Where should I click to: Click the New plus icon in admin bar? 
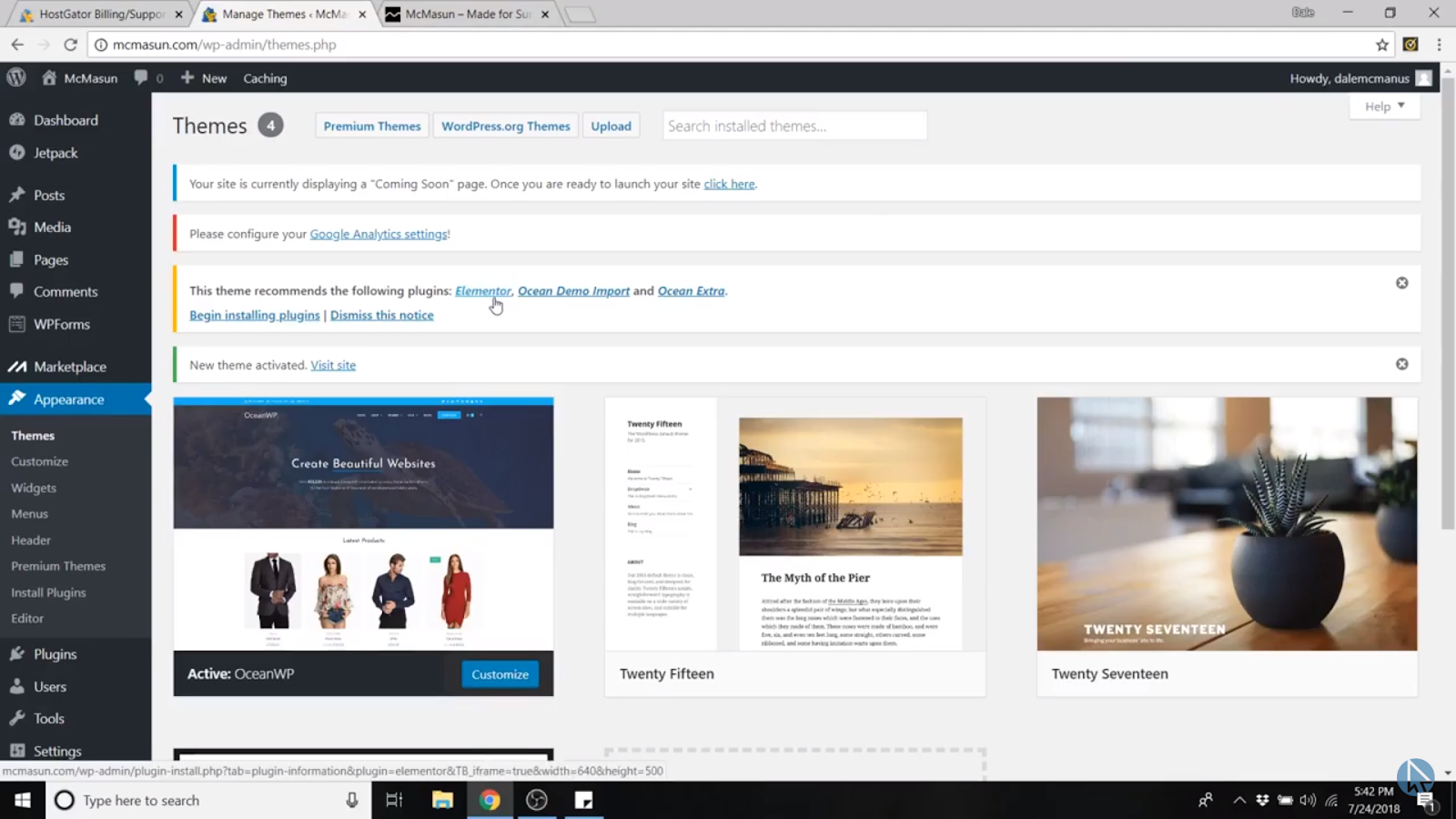187,78
